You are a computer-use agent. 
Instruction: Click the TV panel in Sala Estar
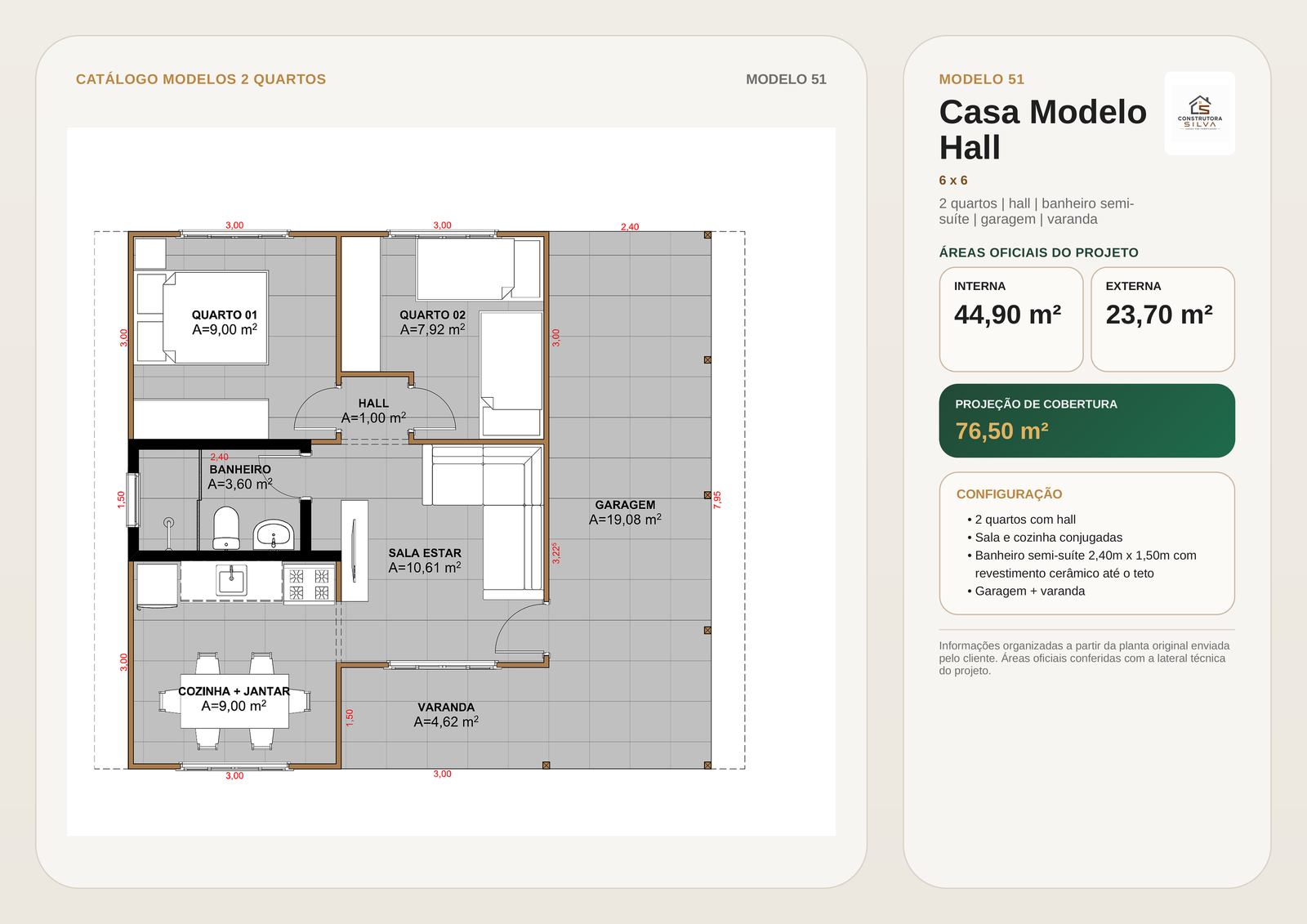(355, 551)
